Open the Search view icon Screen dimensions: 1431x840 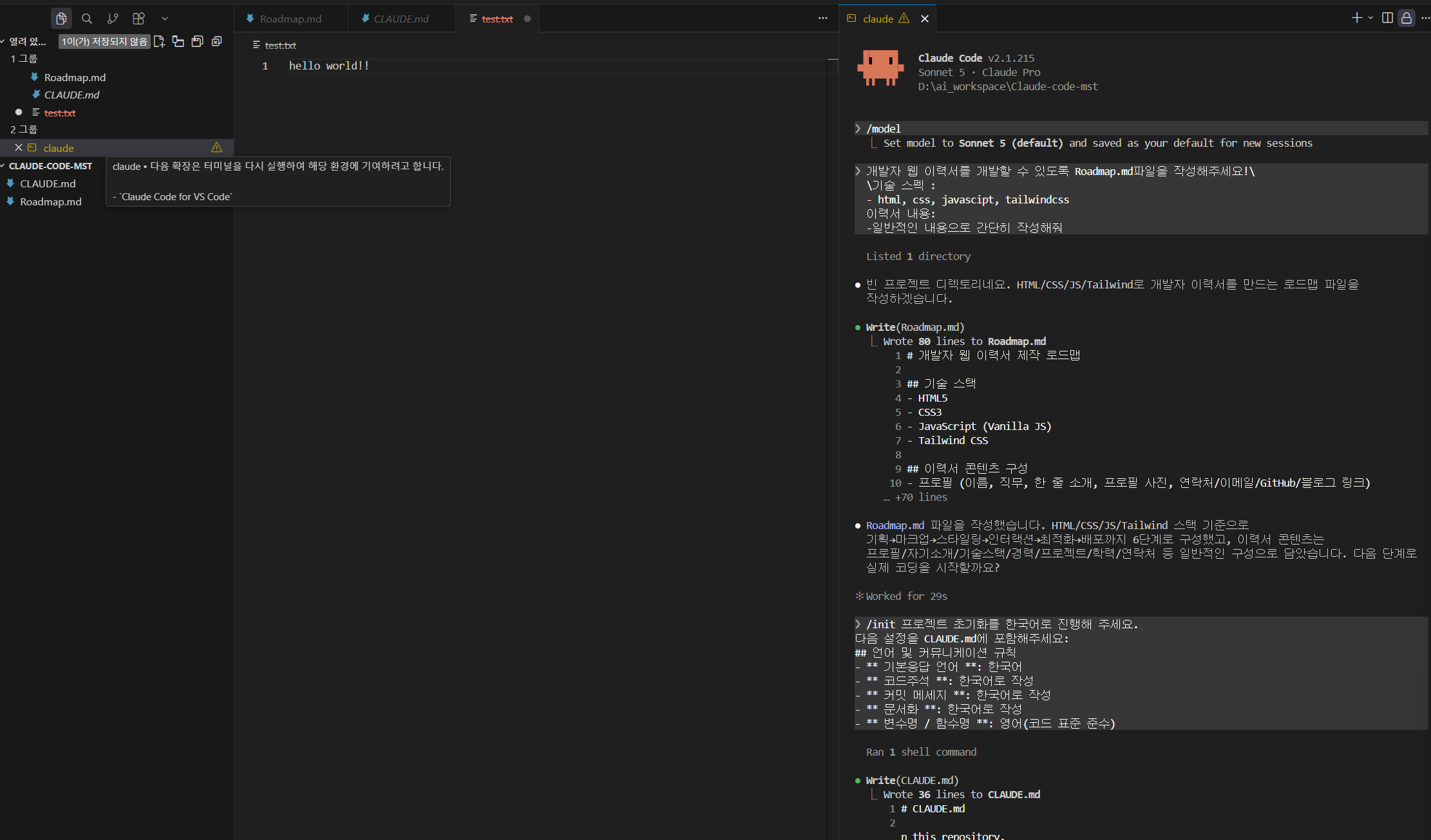87,19
